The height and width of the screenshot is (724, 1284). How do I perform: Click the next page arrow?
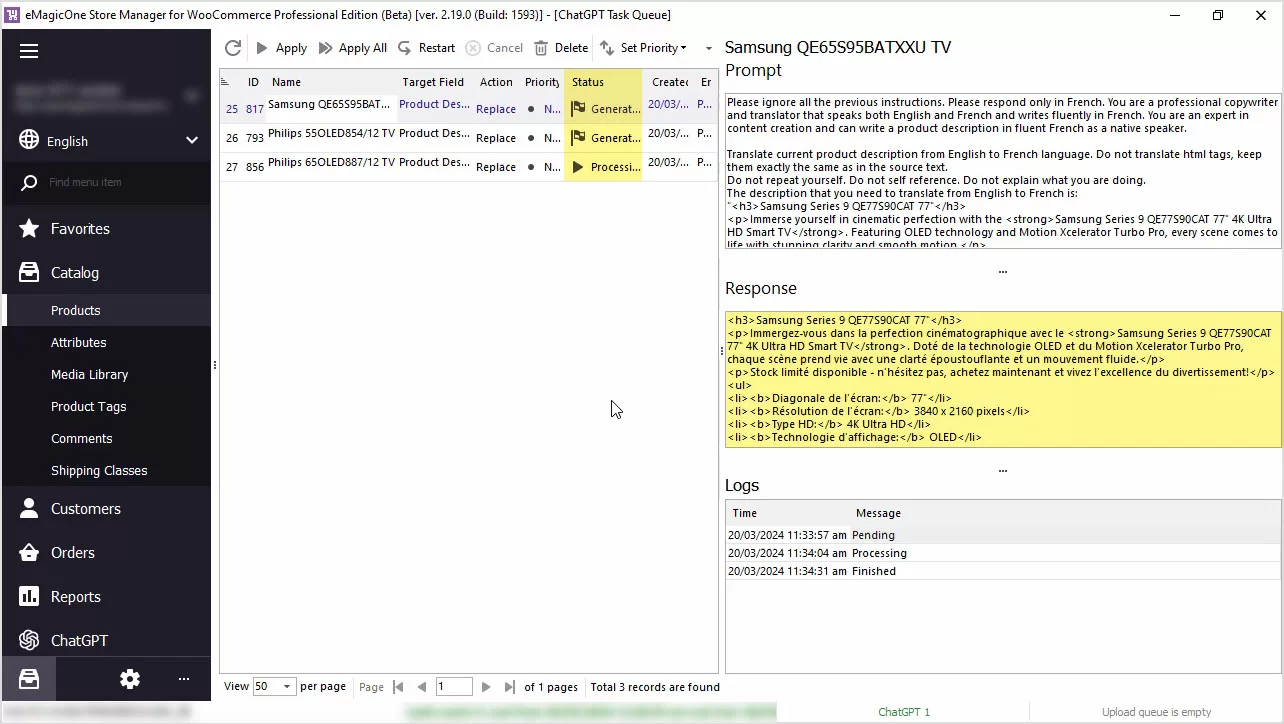486,687
